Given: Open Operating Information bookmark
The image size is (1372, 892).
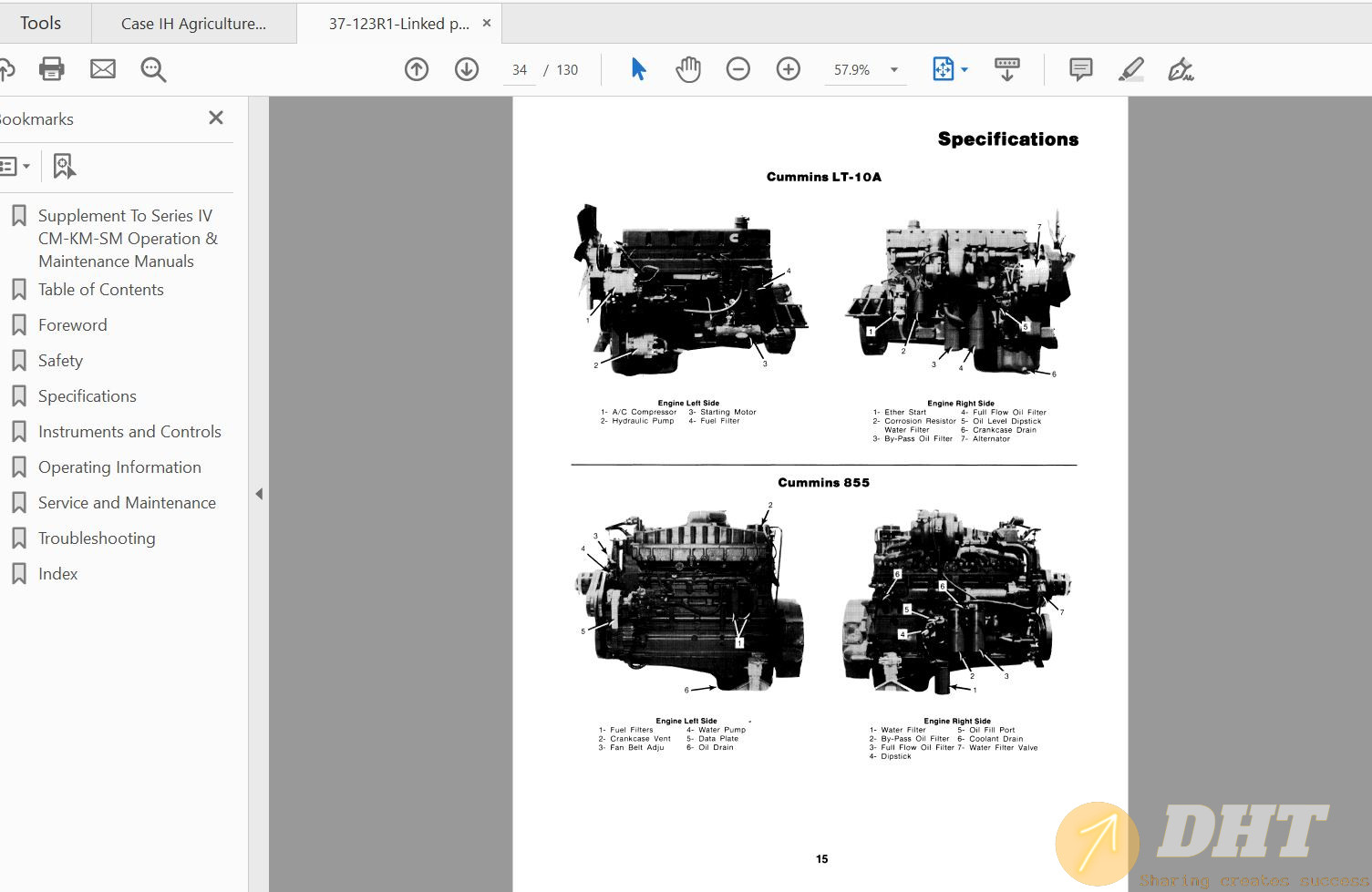Looking at the screenshot, I should [119, 467].
